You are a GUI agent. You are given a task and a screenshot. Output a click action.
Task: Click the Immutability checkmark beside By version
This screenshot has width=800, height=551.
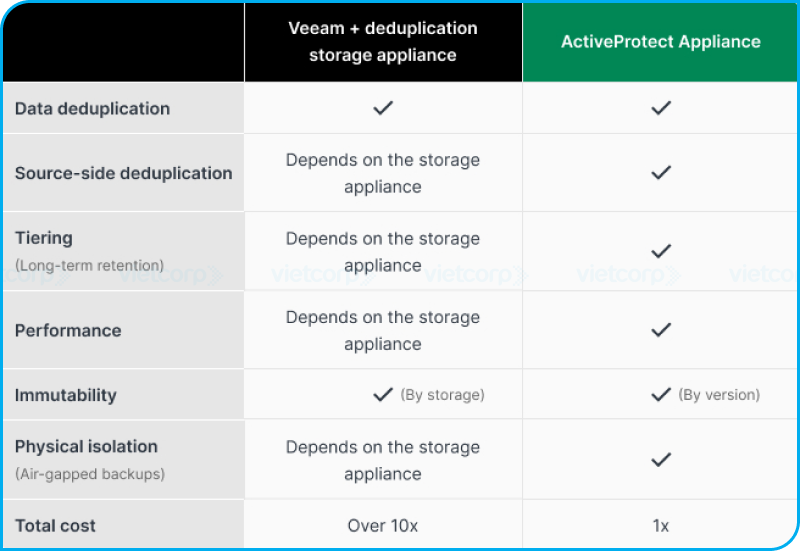coord(660,395)
